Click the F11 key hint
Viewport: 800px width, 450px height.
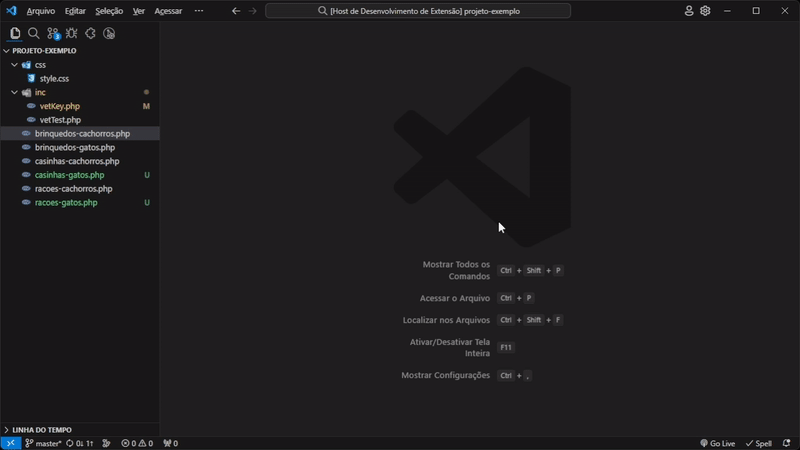[x=506, y=347]
